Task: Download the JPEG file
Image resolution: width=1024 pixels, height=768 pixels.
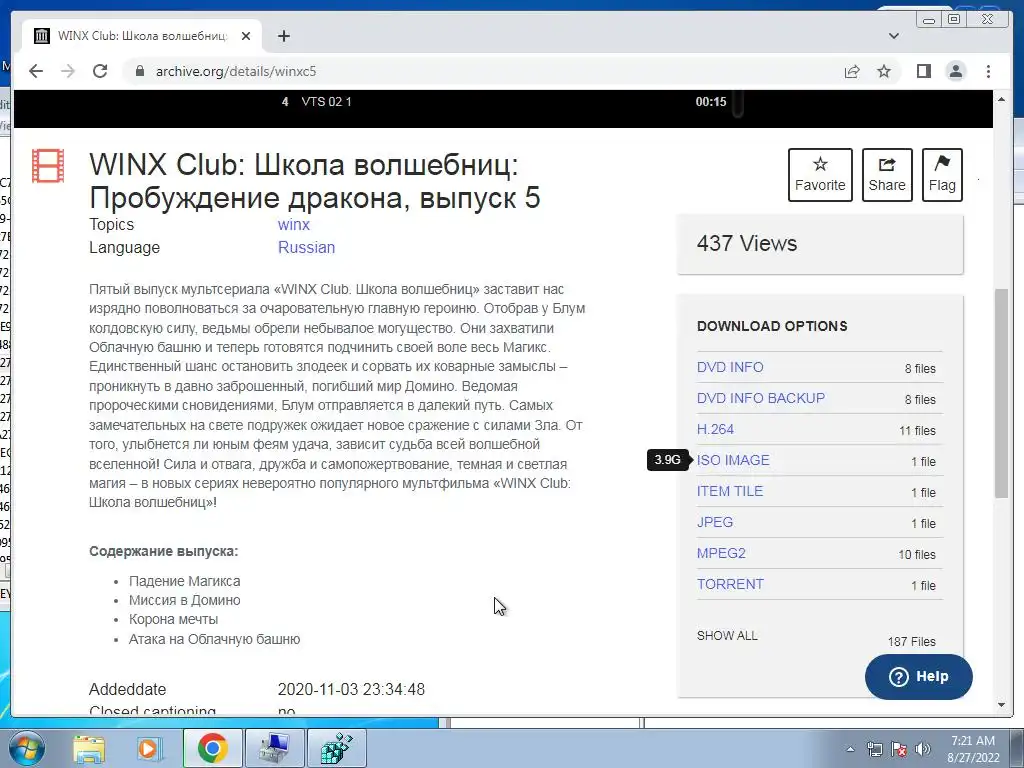Action: [x=714, y=522]
